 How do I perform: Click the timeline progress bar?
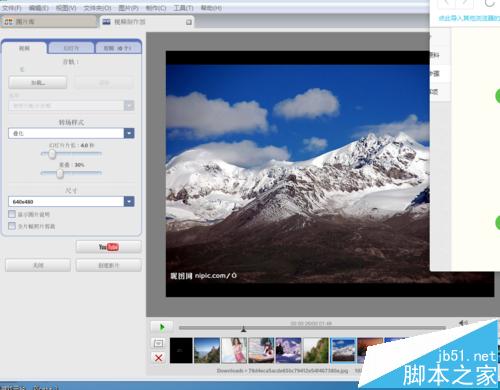[x=312, y=328]
